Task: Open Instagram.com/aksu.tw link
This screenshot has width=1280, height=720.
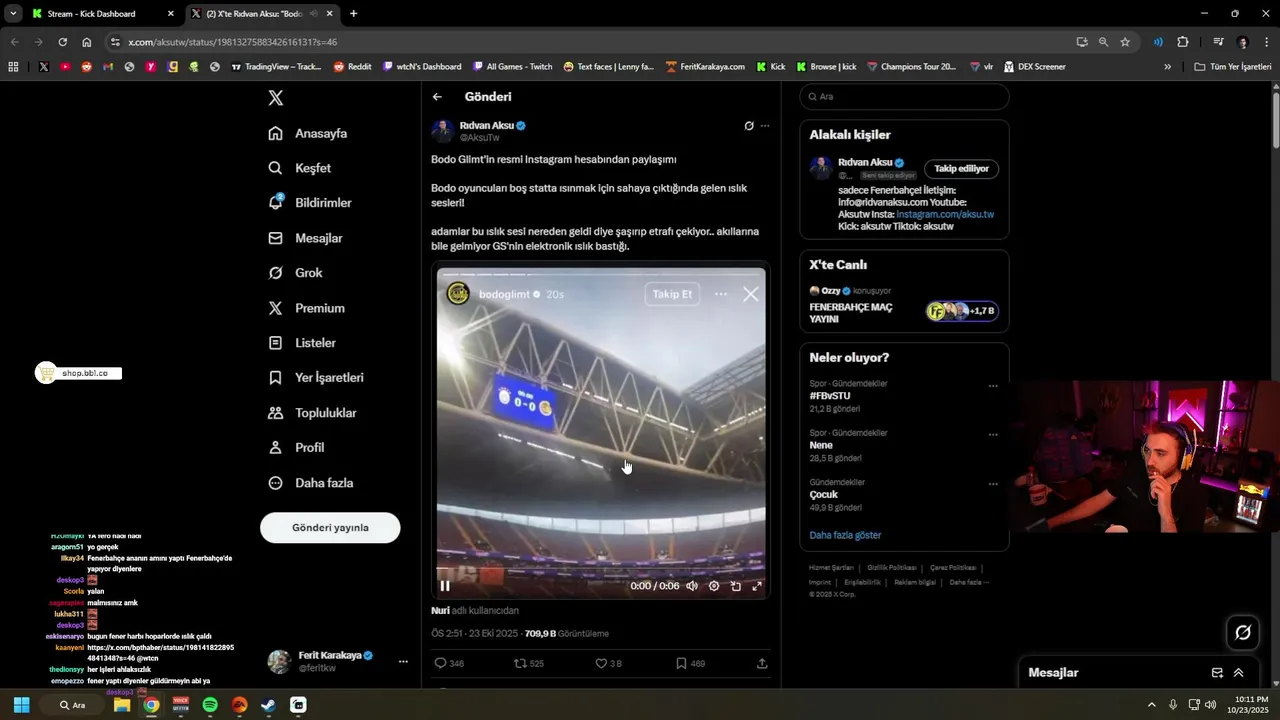Action: tap(945, 214)
